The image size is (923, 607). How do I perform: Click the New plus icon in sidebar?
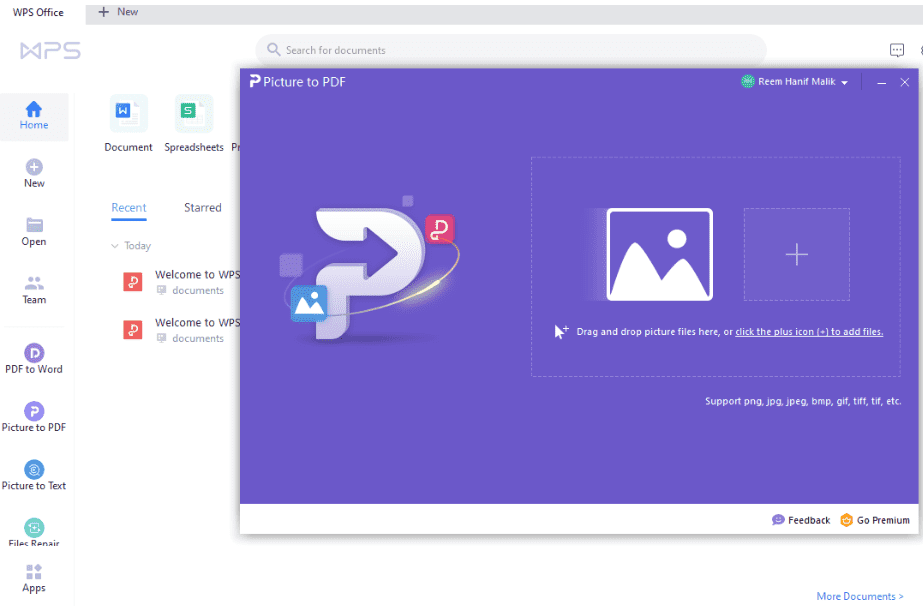[34, 167]
